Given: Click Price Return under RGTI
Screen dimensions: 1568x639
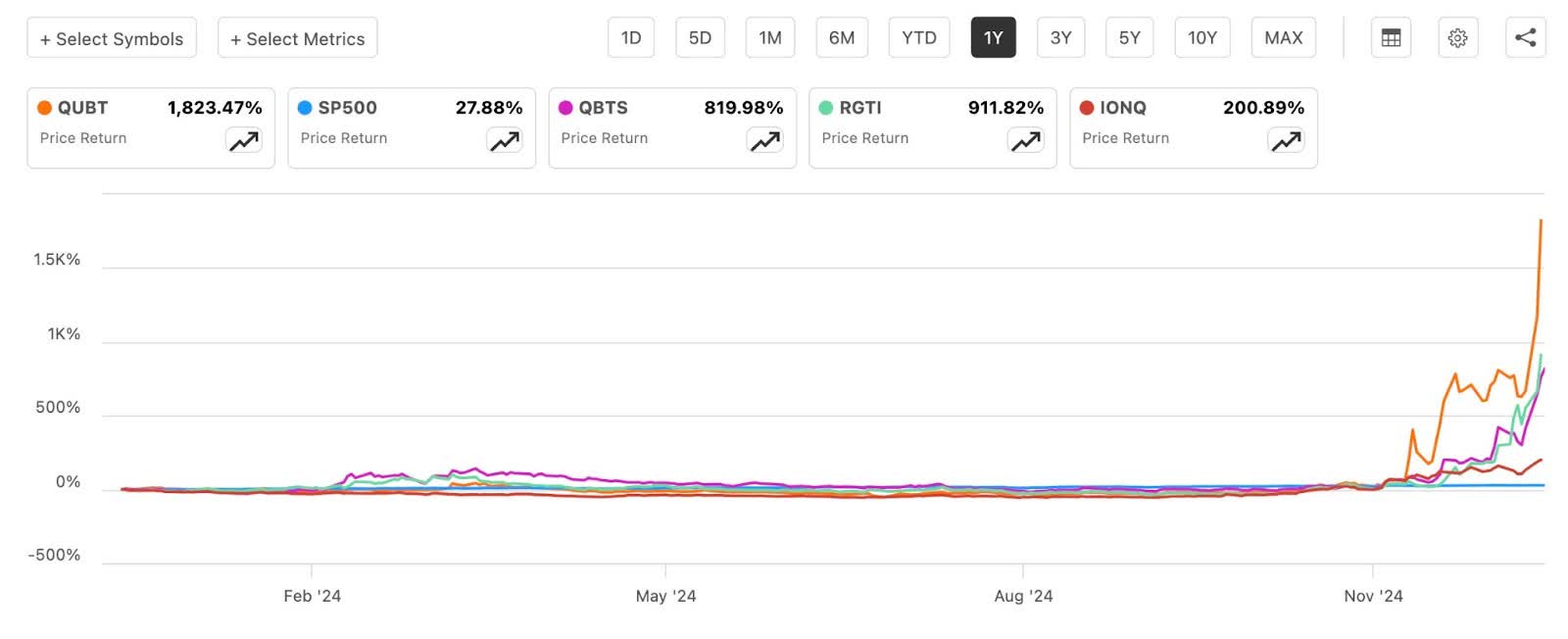Looking at the screenshot, I should pyautogui.click(x=865, y=138).
